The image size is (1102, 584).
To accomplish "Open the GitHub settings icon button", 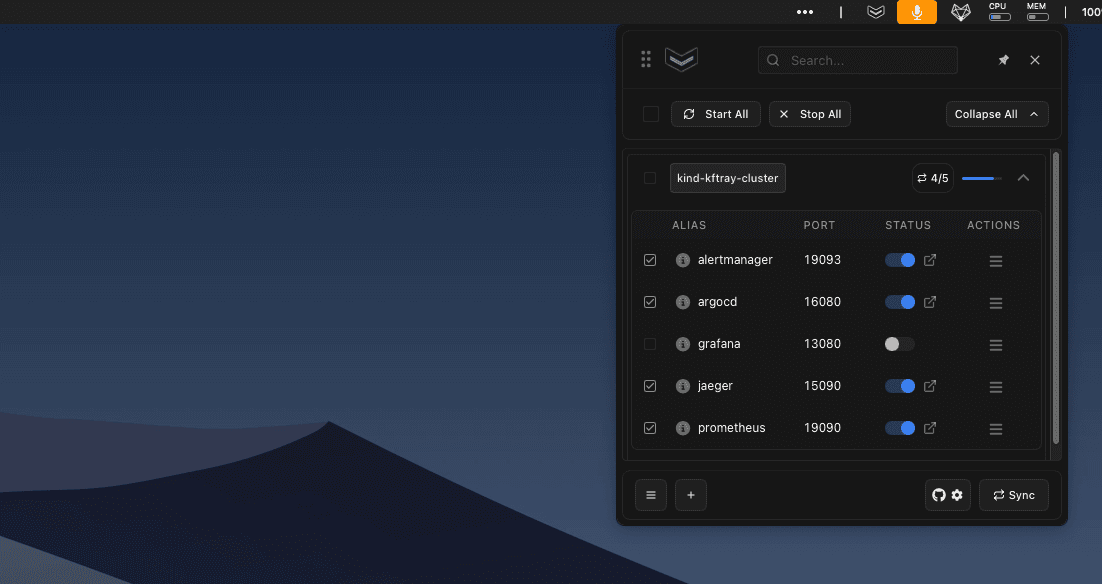I will click(947, 495).
